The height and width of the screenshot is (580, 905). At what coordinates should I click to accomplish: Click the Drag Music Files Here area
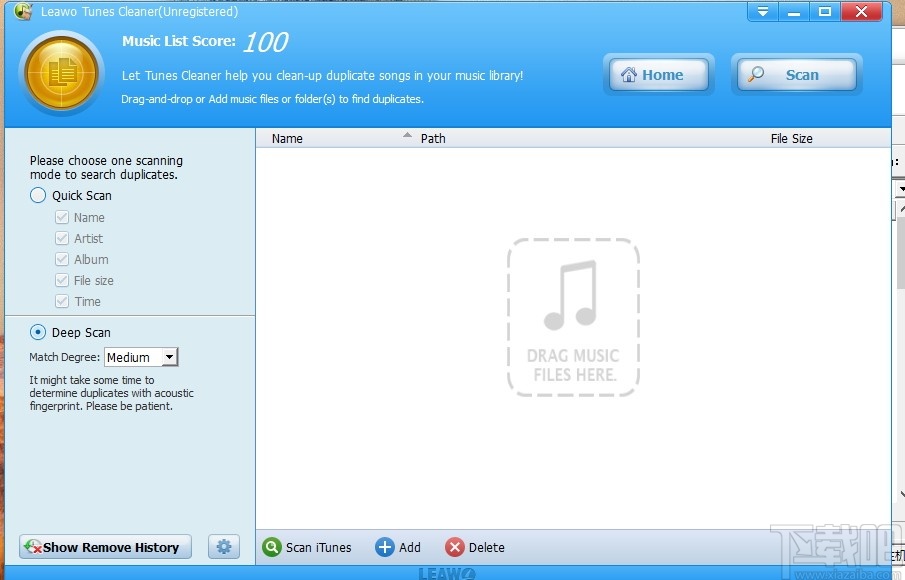573,317
